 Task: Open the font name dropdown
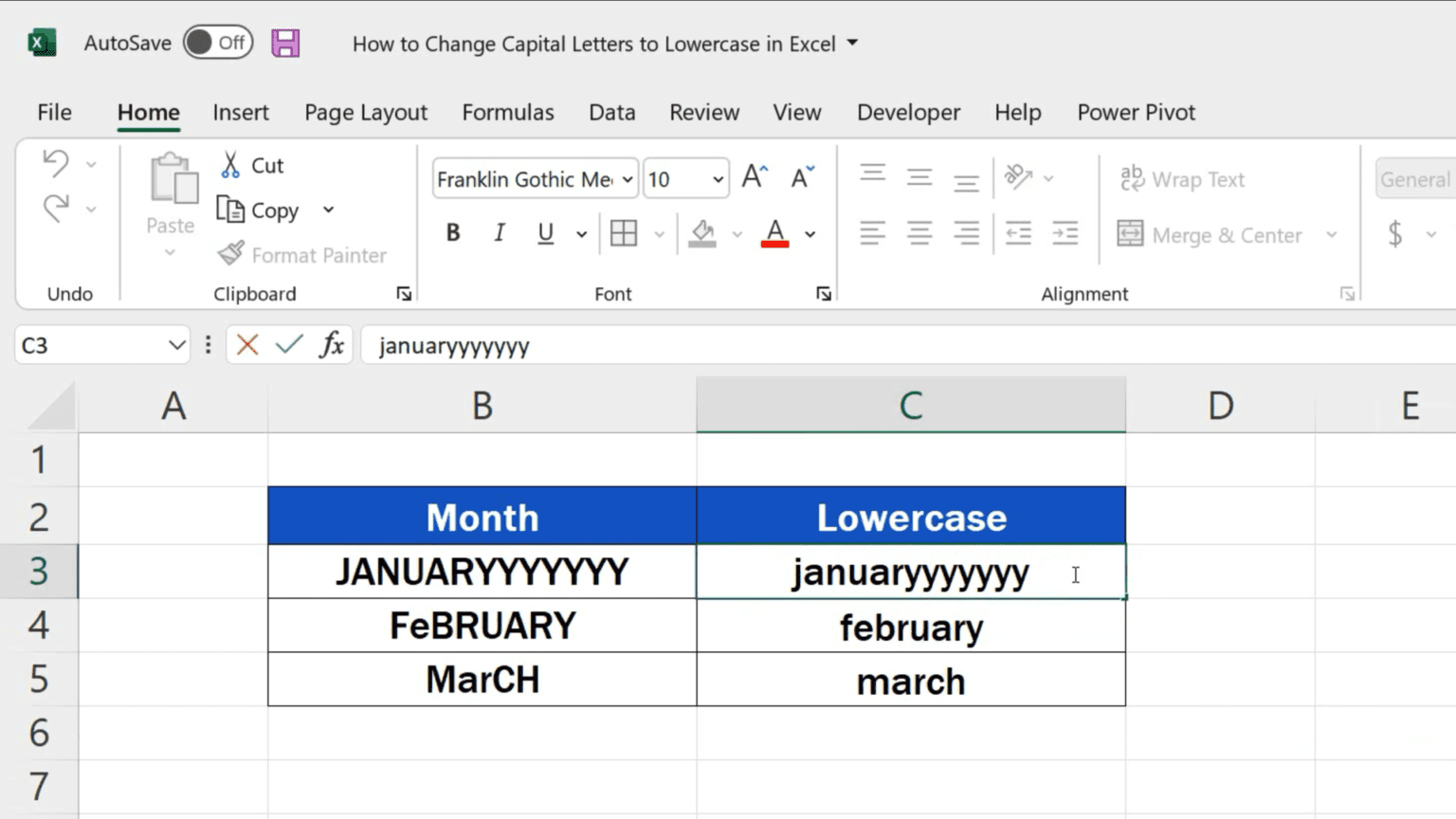(626, 178)
